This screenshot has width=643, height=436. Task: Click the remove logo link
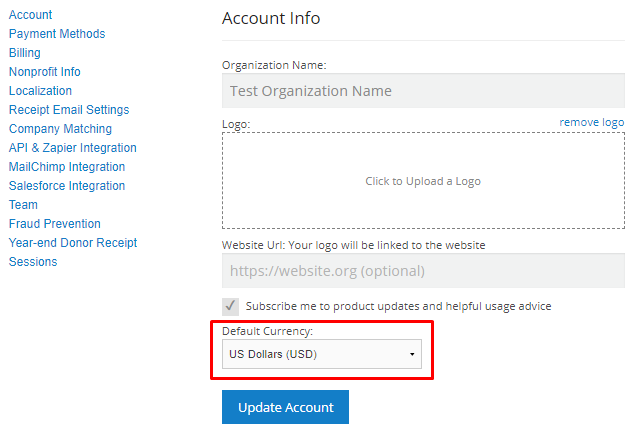591,122
